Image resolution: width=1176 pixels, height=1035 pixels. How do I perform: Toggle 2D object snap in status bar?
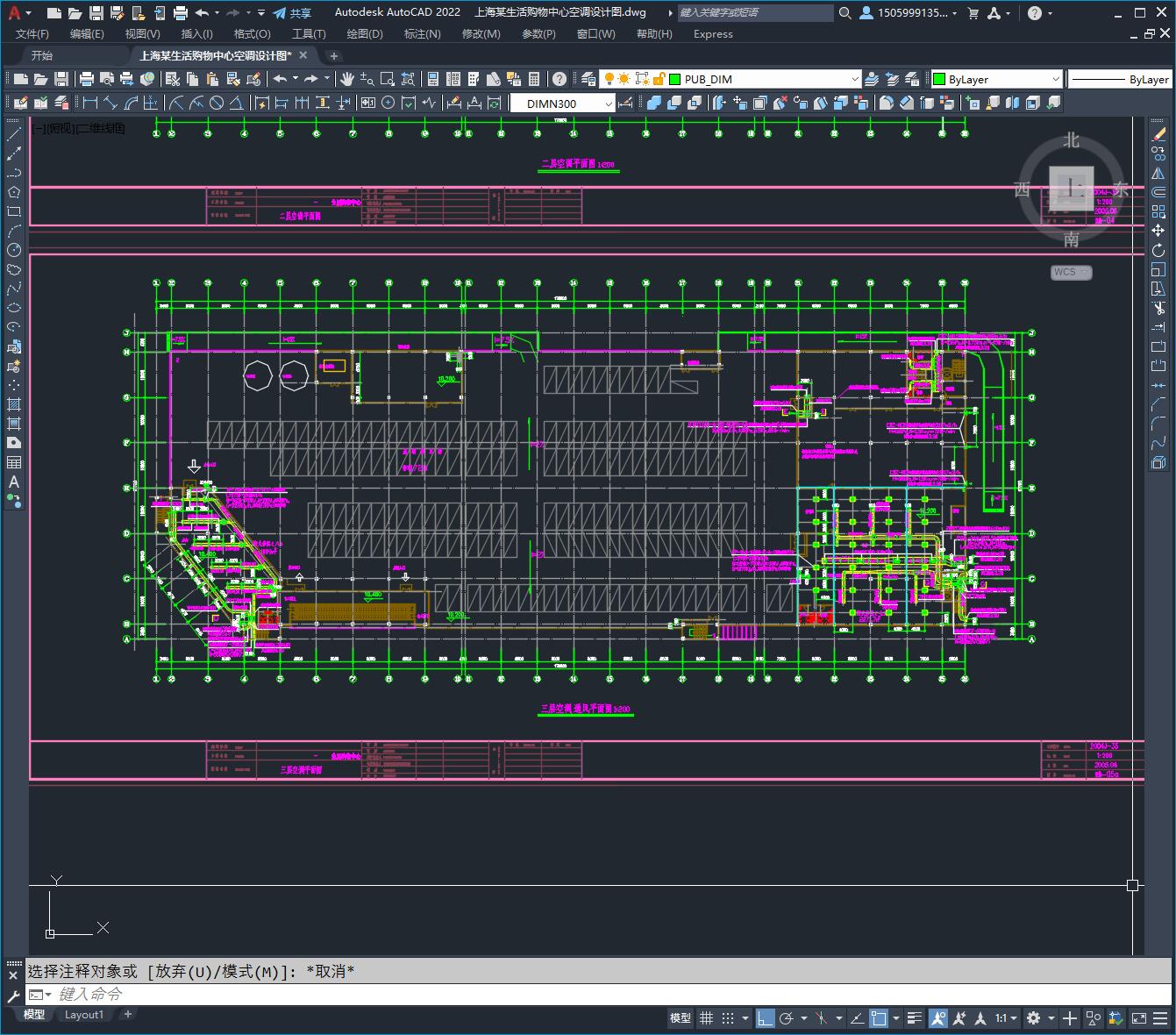pos(879,1018)
